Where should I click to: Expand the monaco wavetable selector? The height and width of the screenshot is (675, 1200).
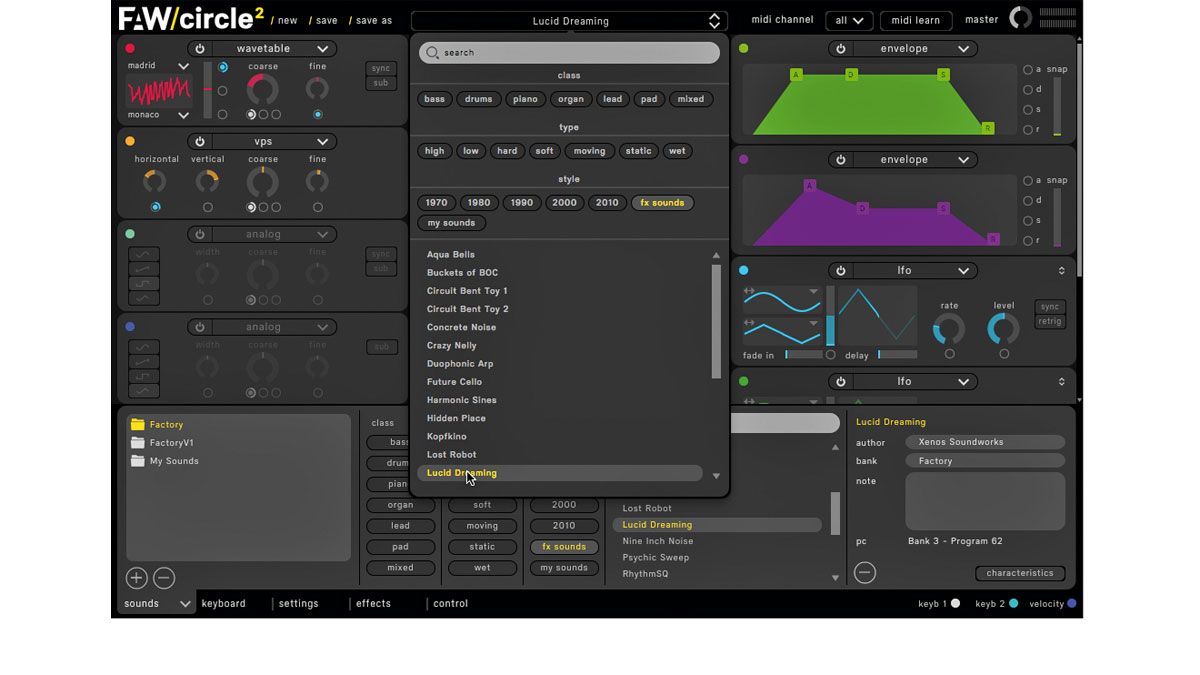pyautogui.click(x=185, y=114)
